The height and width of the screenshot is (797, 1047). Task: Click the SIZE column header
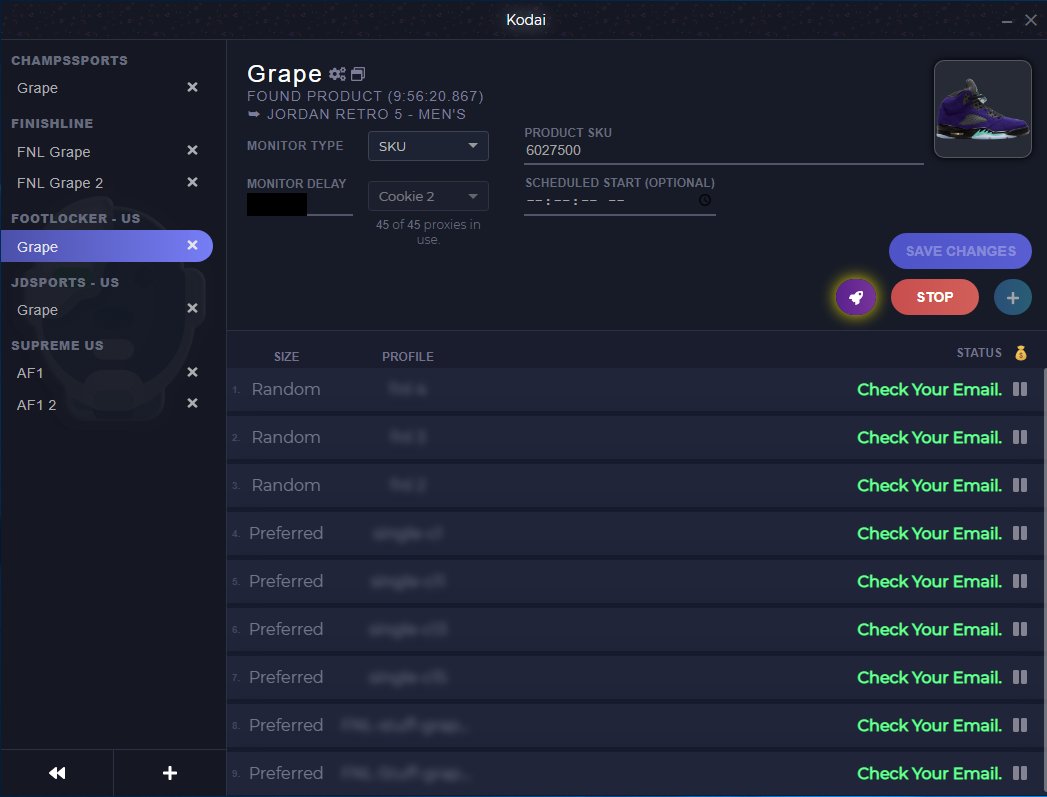pyautogui.click(x=286, y=356)
